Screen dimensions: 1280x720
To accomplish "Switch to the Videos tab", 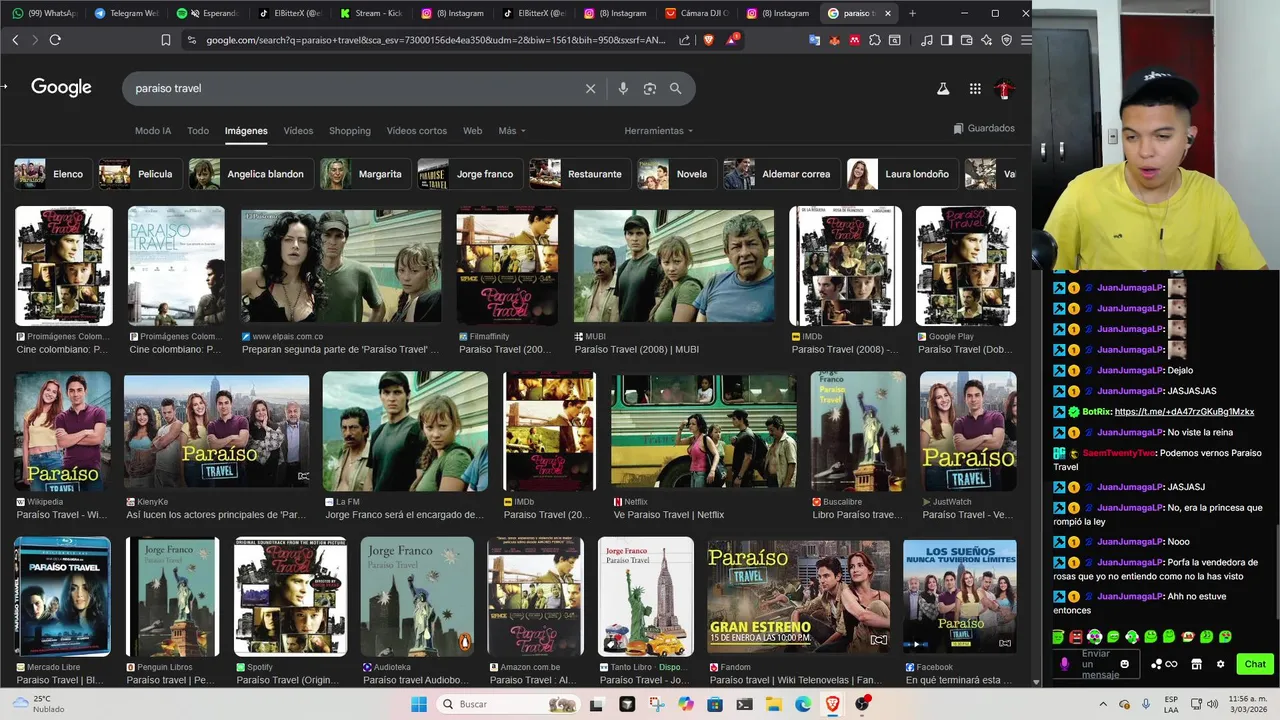I will 298,131.
